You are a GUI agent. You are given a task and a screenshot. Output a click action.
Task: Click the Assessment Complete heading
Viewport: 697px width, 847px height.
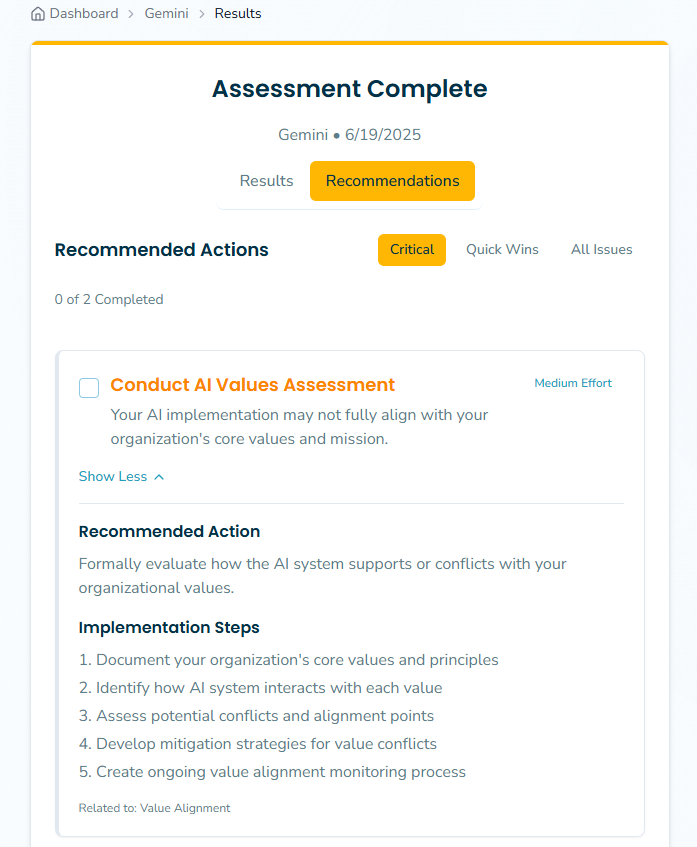(349, 89)
